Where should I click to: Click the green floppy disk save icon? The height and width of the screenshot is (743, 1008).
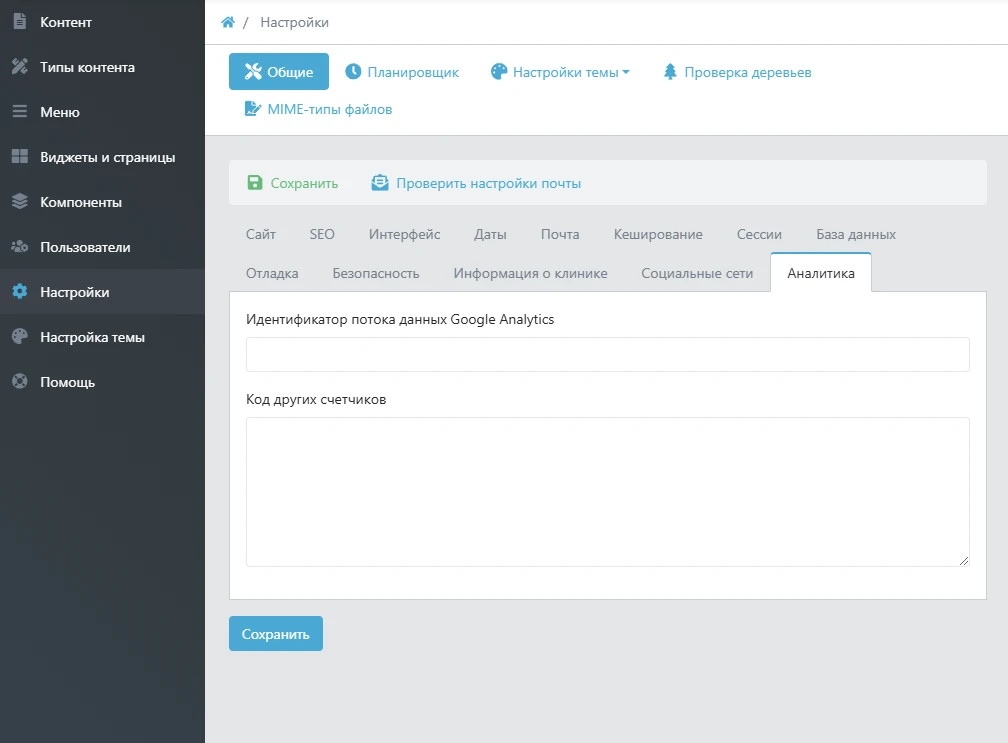click(254, 183)
